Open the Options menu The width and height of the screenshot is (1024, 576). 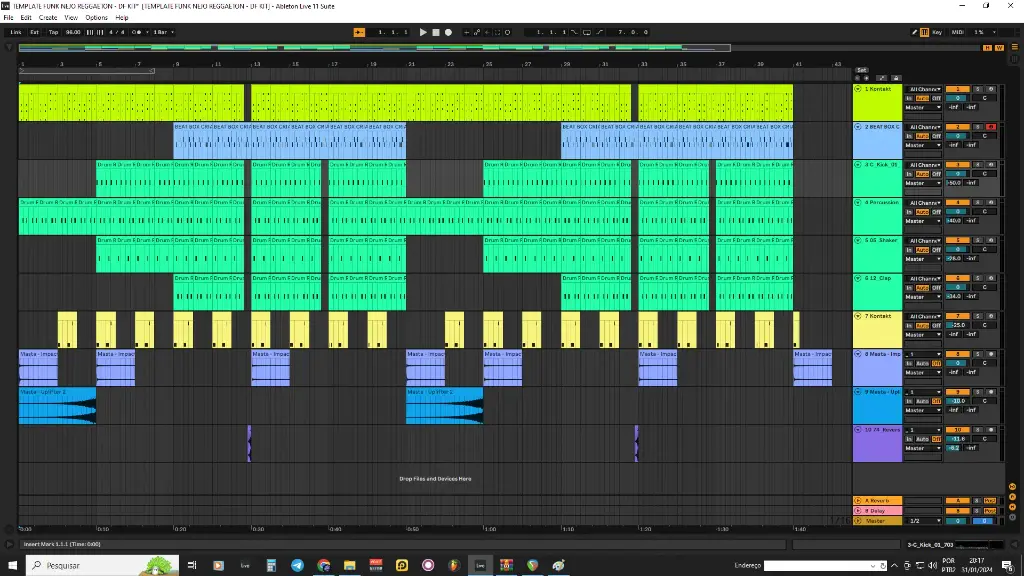pyautogui.click(x=96, y=18)
